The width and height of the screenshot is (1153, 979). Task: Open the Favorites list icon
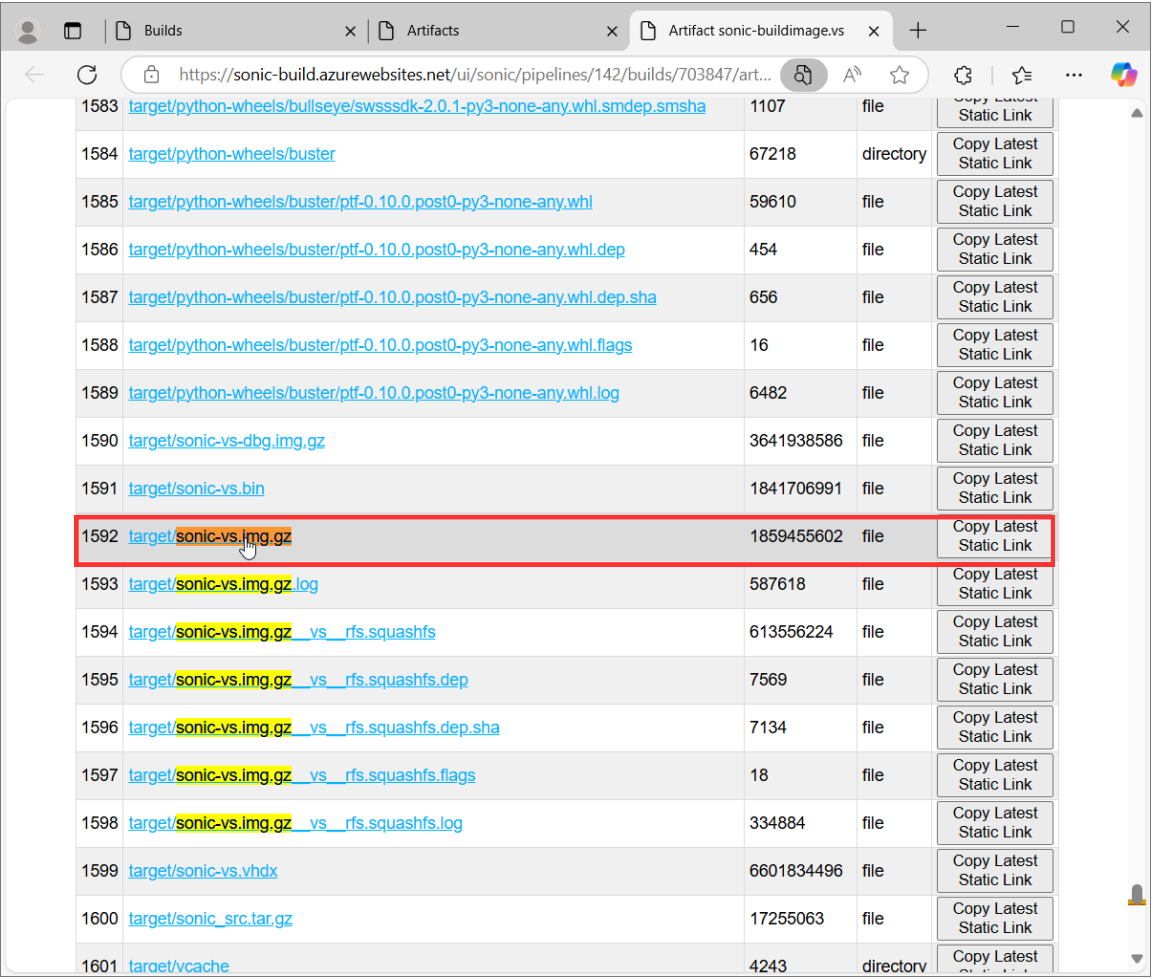1021,75
